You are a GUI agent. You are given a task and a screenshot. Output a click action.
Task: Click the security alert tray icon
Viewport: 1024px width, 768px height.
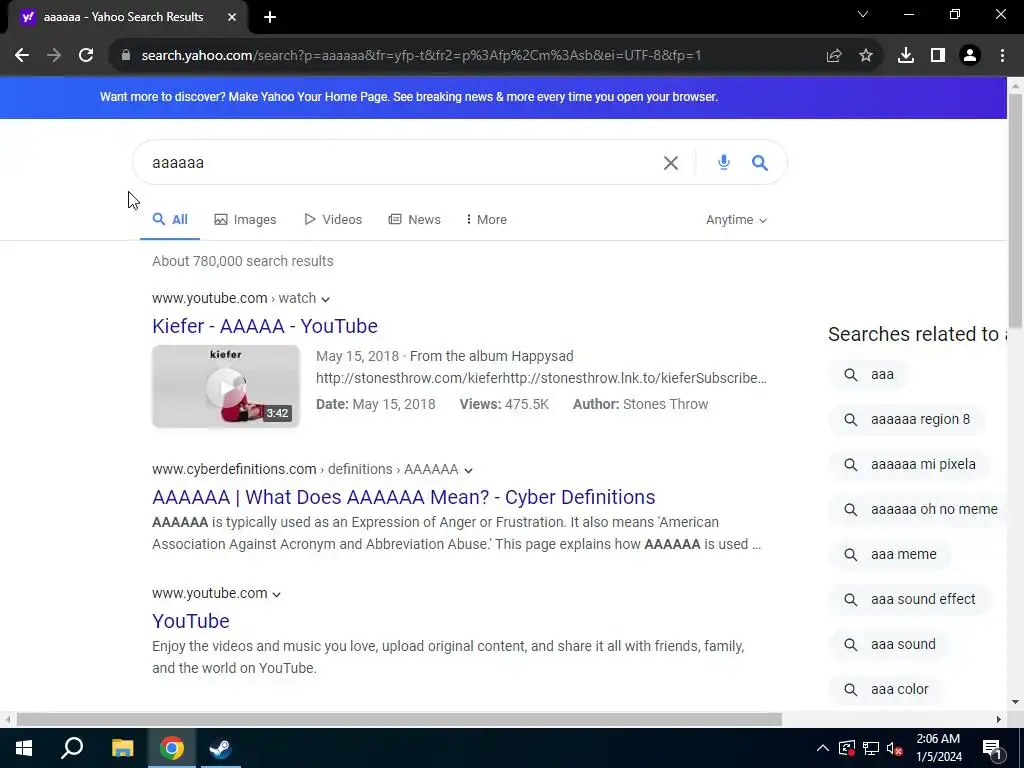pyautogui.click(x=847, y=748)
